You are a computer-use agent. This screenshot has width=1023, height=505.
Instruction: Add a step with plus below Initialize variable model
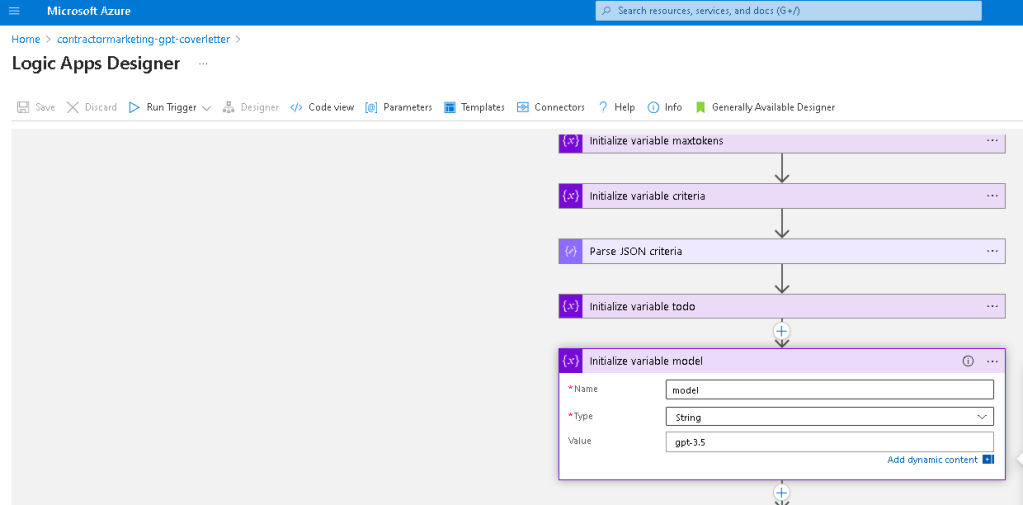coord(782,492)
